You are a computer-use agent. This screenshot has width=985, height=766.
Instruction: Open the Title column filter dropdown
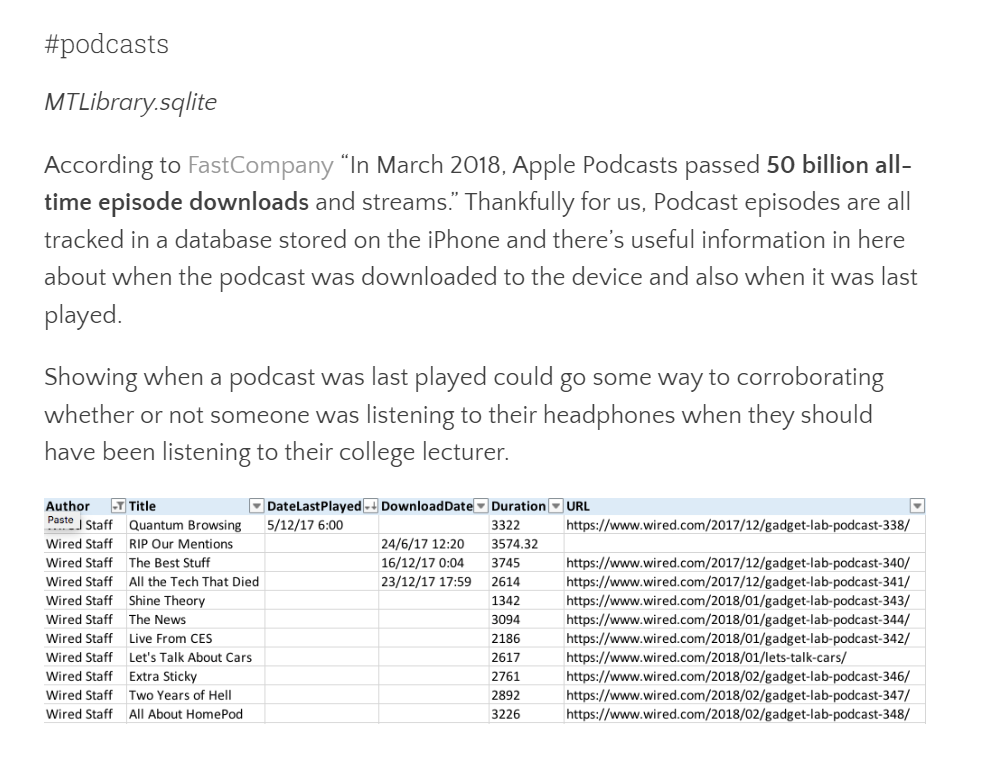coord(257,506)
